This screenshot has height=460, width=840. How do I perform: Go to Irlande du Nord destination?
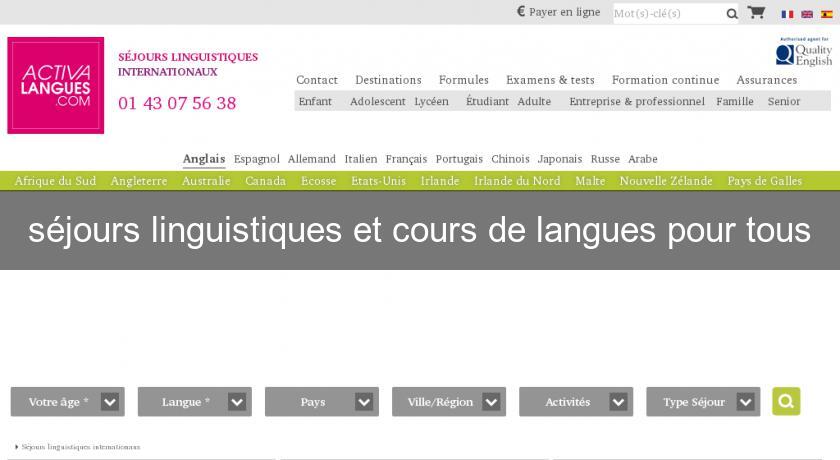click(x=517, y=181)
